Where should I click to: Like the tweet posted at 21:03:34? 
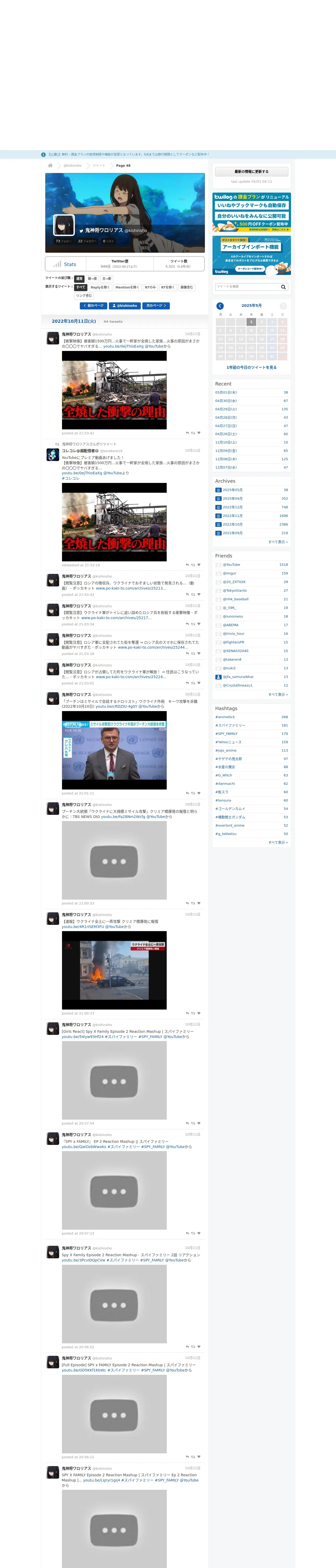199,624
